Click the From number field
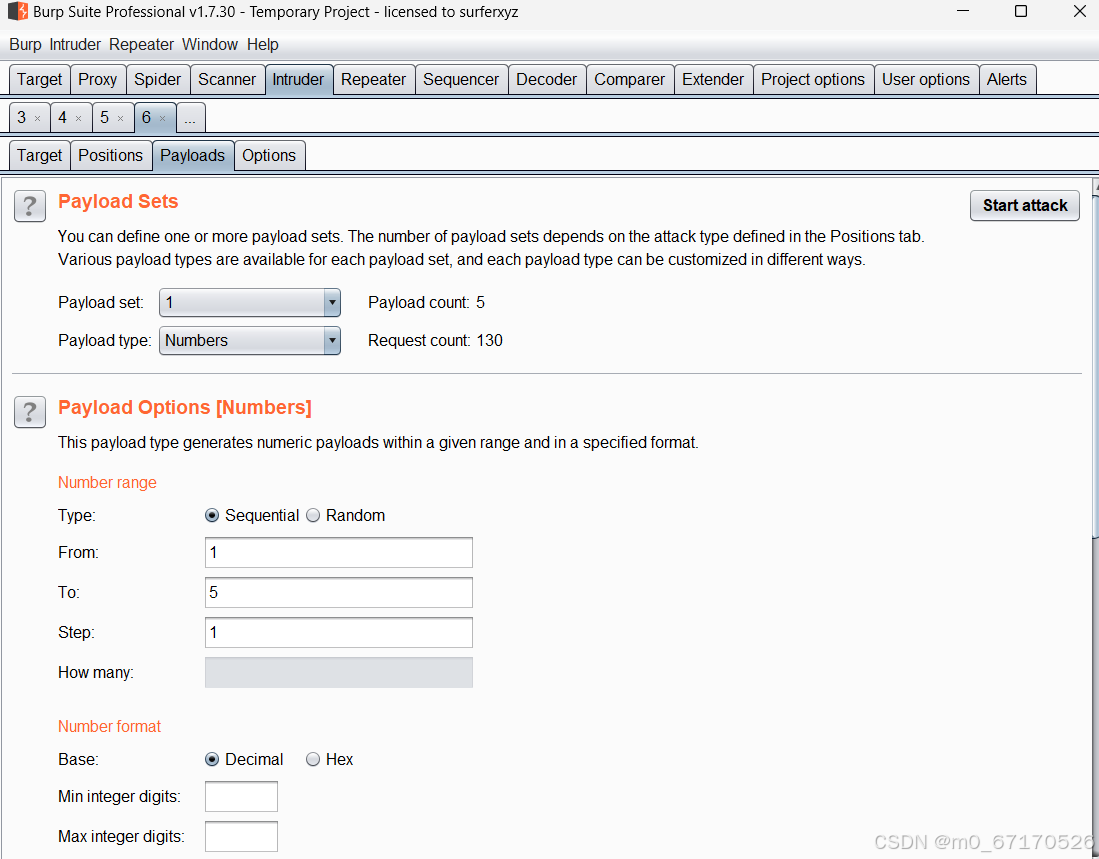 coord(339,553)
